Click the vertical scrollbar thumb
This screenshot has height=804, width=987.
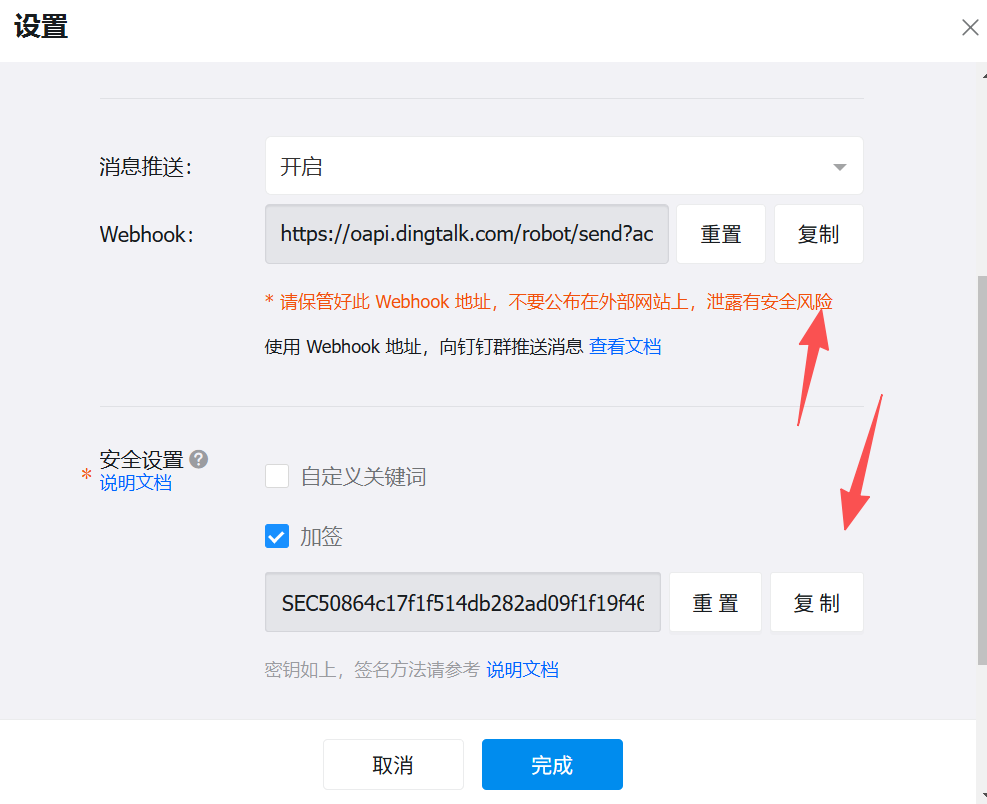981,470
